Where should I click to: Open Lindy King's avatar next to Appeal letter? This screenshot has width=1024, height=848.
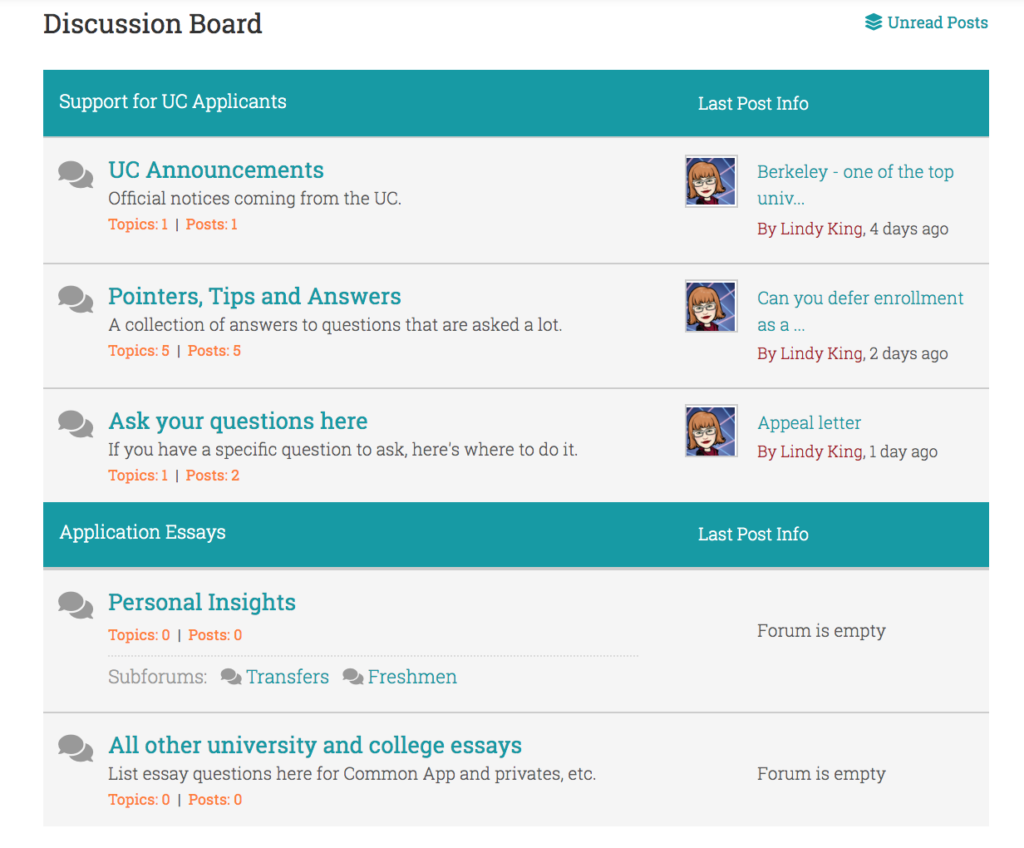click(711, 431)
